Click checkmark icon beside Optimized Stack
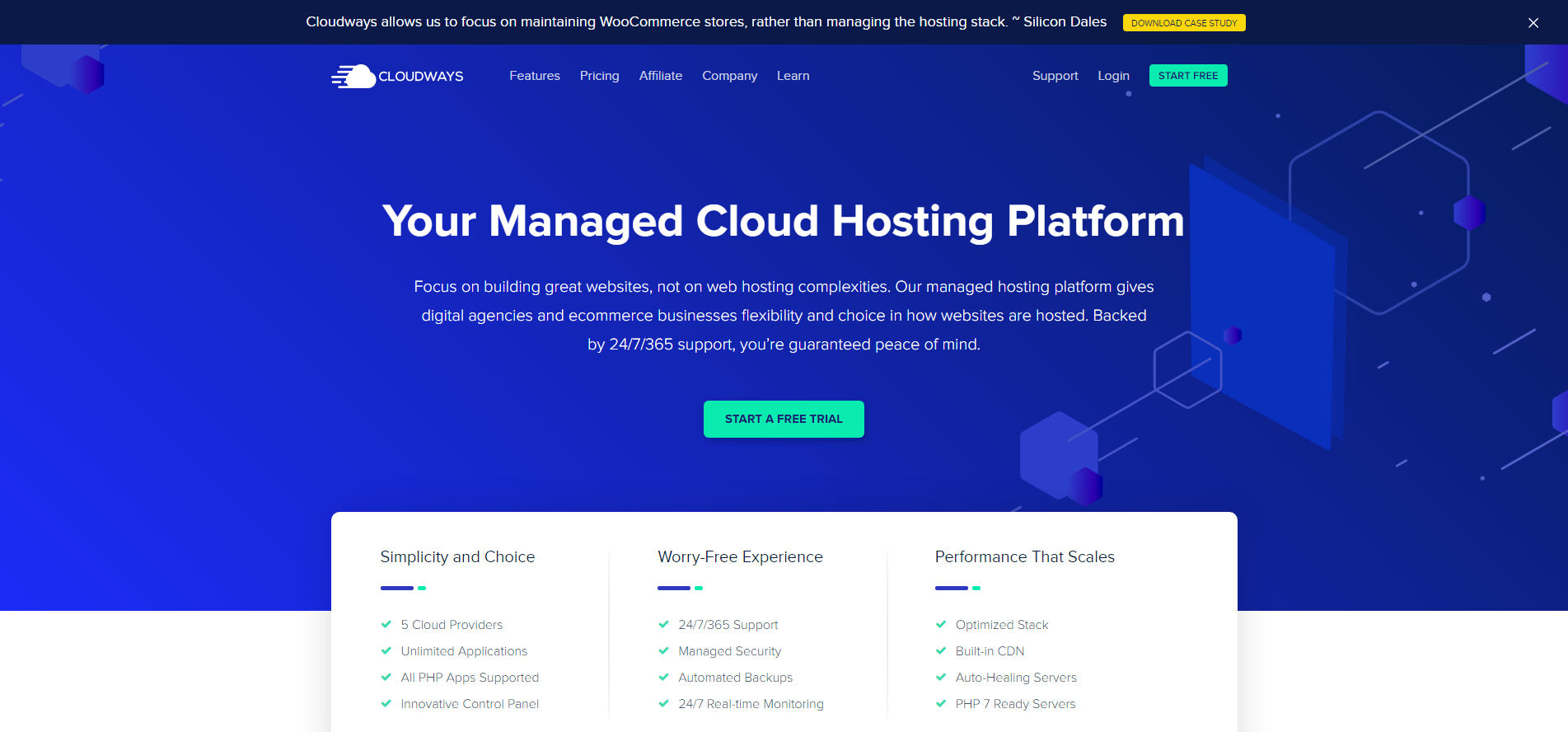Viewport: 1568px width, 732px height. [941, 625]
